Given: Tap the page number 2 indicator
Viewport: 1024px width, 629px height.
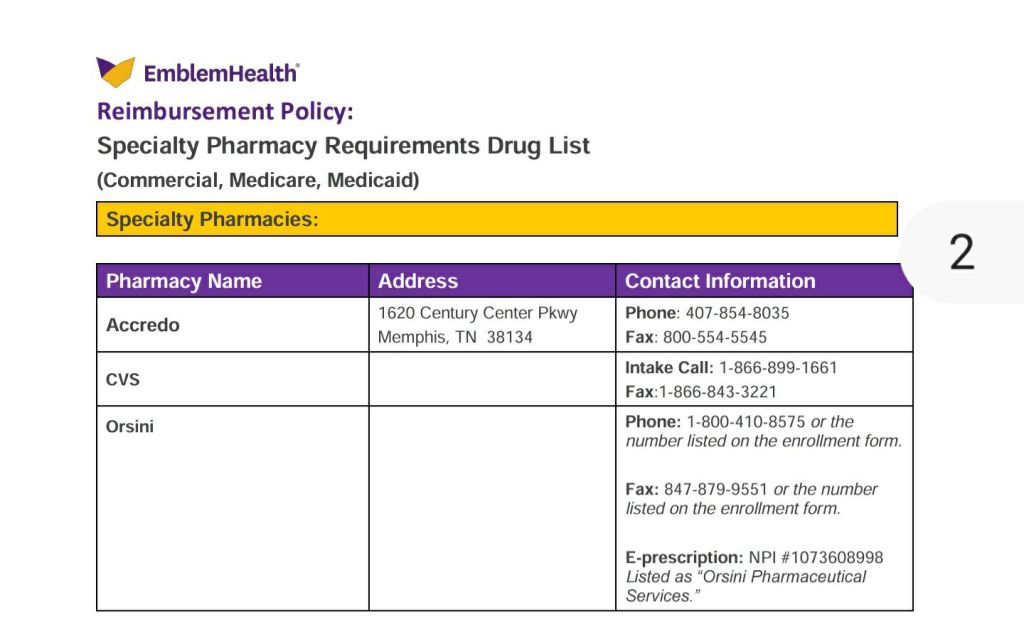Looking at the screenshot, I should (961, 253).
